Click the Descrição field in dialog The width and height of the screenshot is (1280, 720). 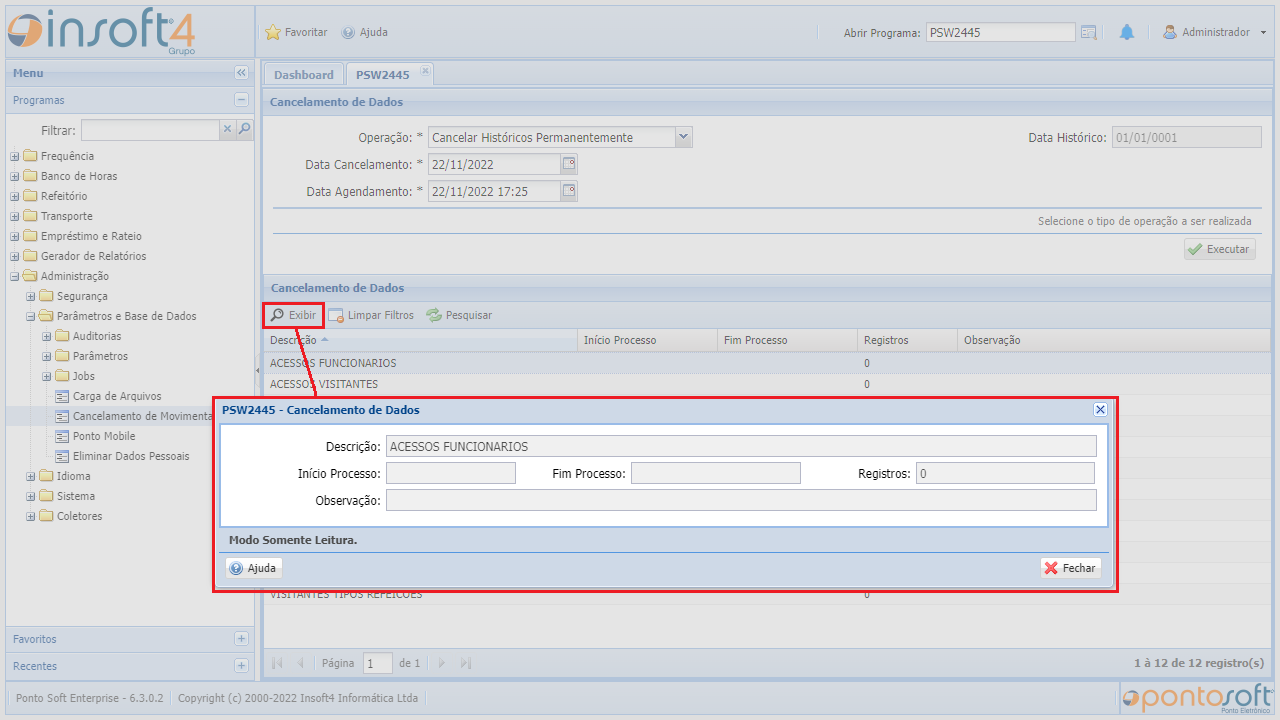pos(740,446)
